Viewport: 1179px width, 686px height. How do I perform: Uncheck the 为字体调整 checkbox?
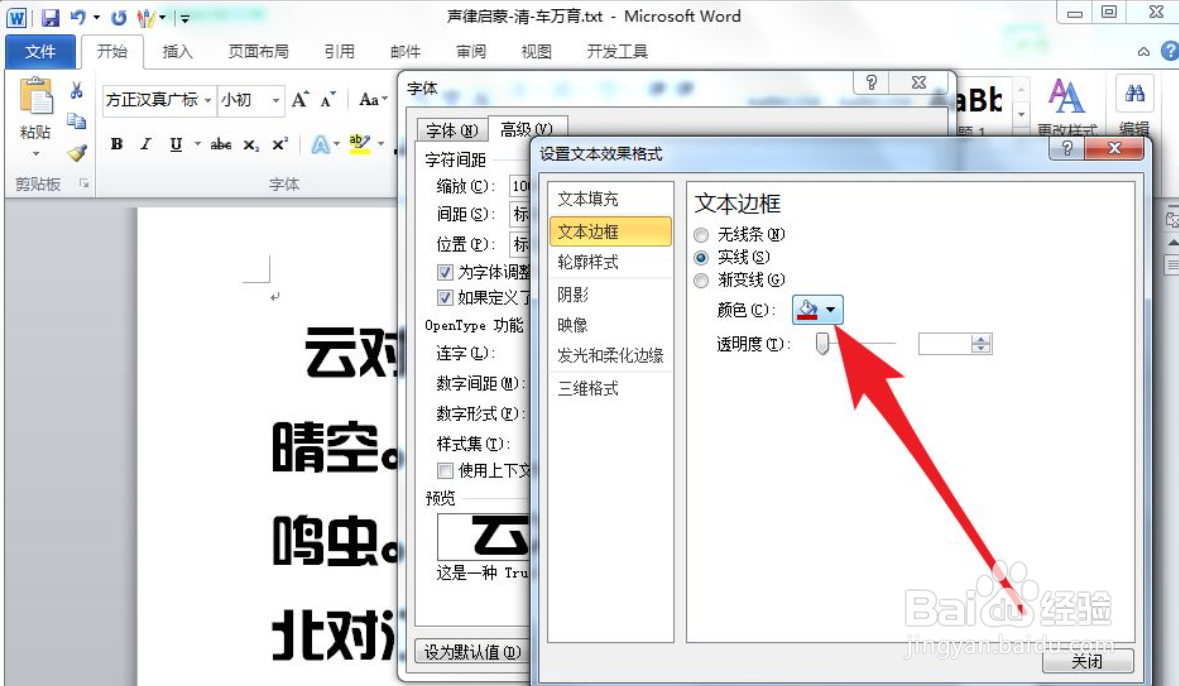pyautogui.click(x=446, y=272)
